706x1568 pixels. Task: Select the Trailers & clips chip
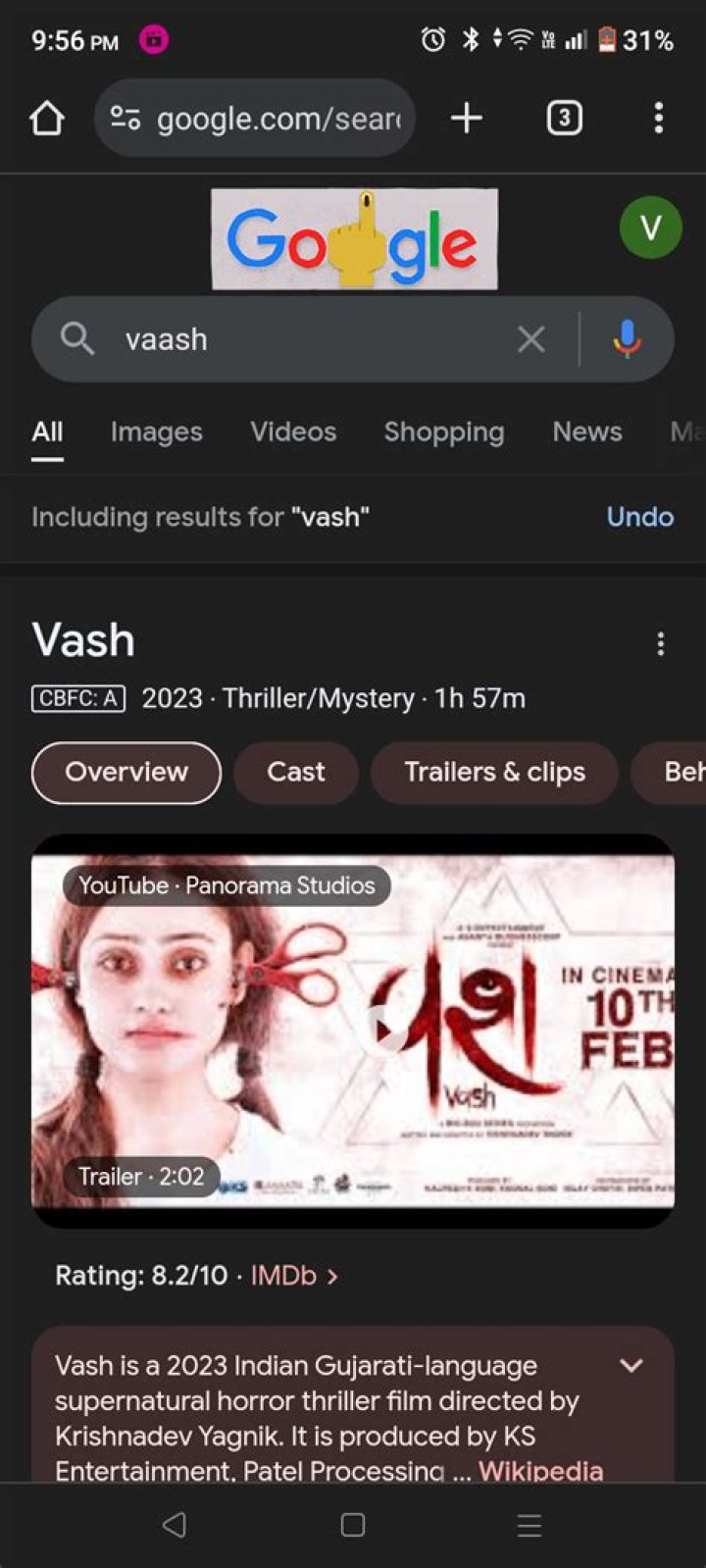click(494, 773)
